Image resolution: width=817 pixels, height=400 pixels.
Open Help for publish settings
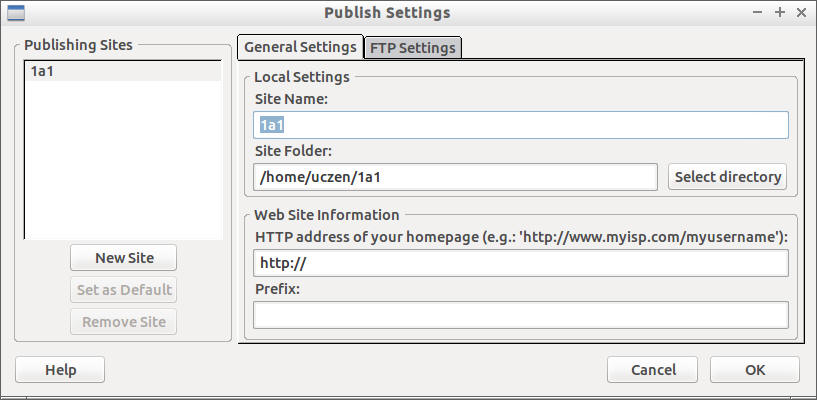pos(60,370)
